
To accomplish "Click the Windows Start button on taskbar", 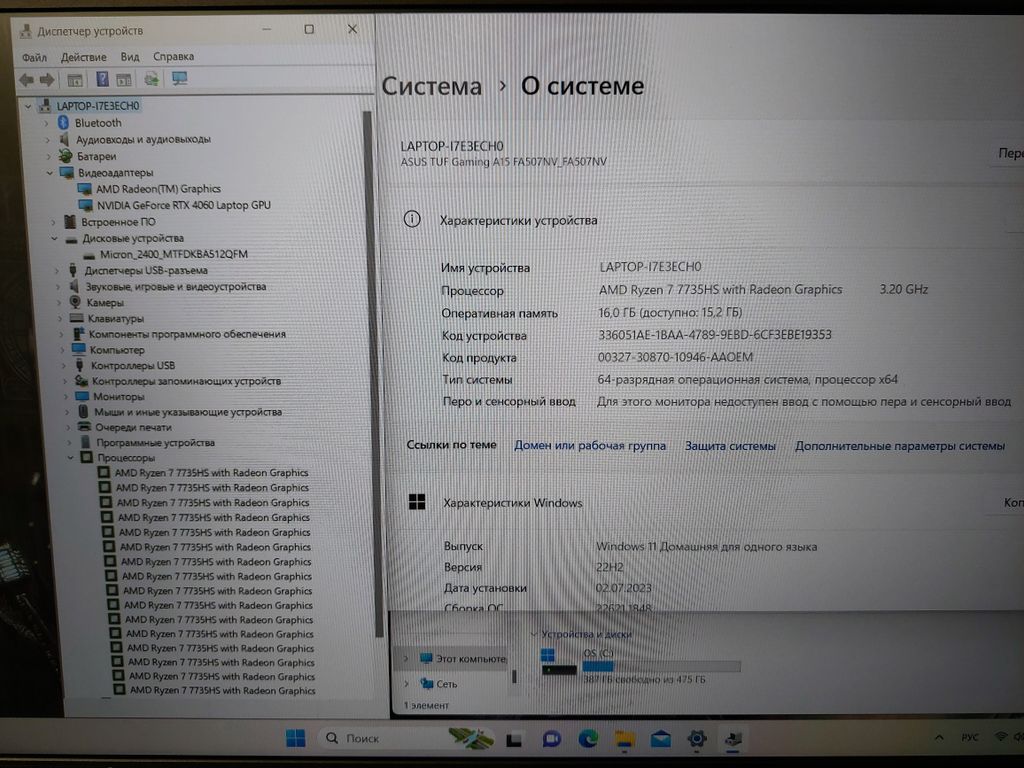I will pos(296,739).
